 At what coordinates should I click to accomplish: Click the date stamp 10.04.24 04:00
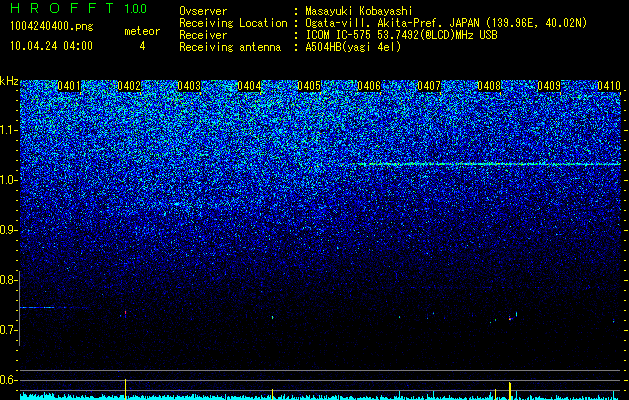(51, 46)
